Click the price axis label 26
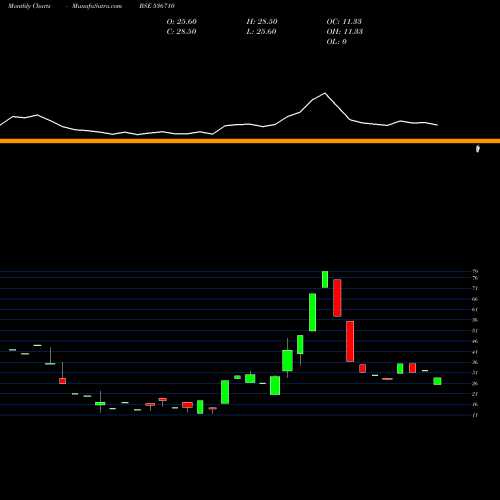The image size is (500, 500). [475, 383]
